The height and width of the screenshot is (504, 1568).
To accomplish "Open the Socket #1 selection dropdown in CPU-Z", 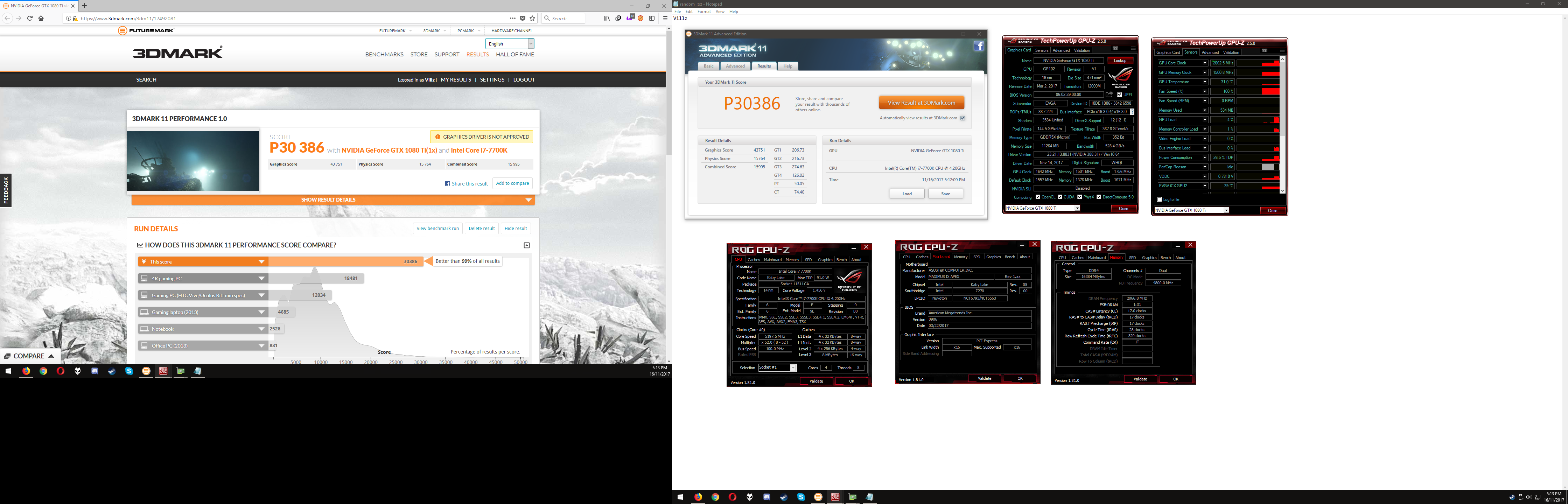I will click(x=777, y=367).
